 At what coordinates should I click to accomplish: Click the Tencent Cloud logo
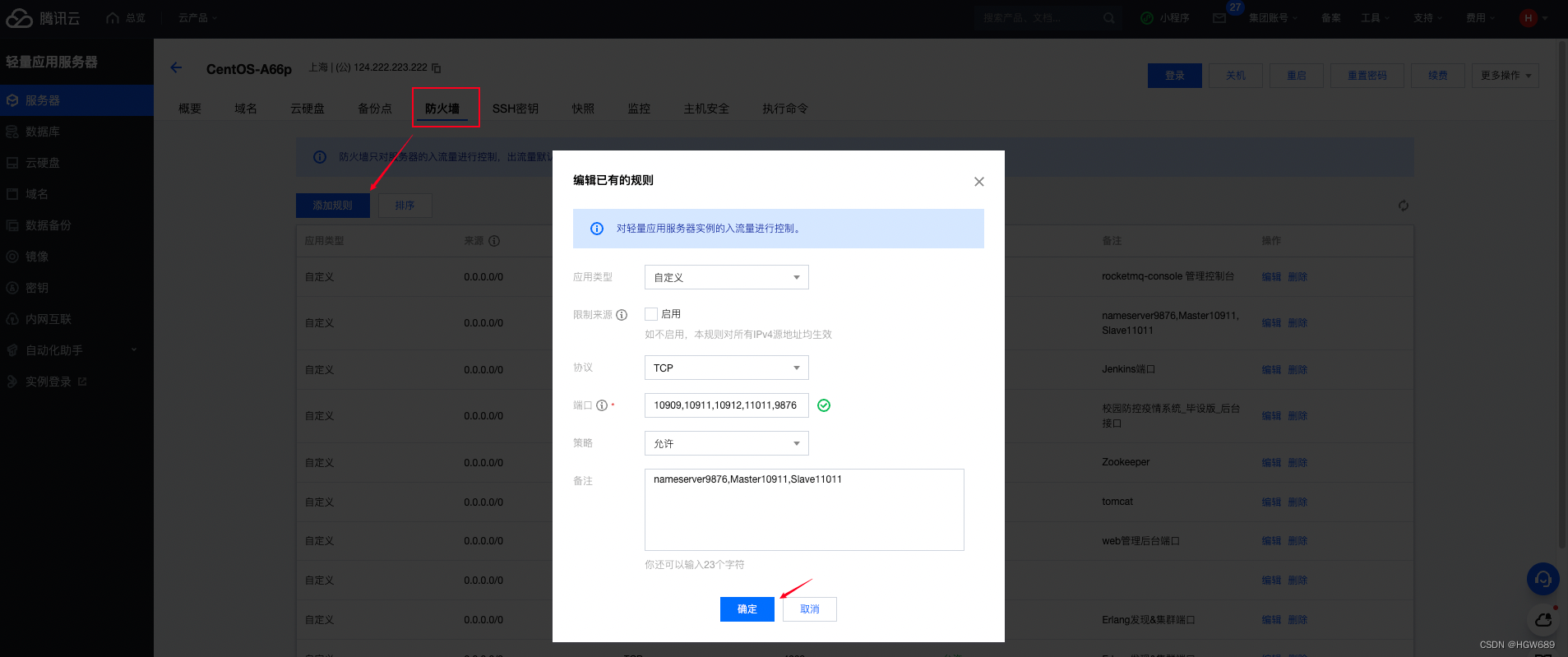(x=43, y=17)
